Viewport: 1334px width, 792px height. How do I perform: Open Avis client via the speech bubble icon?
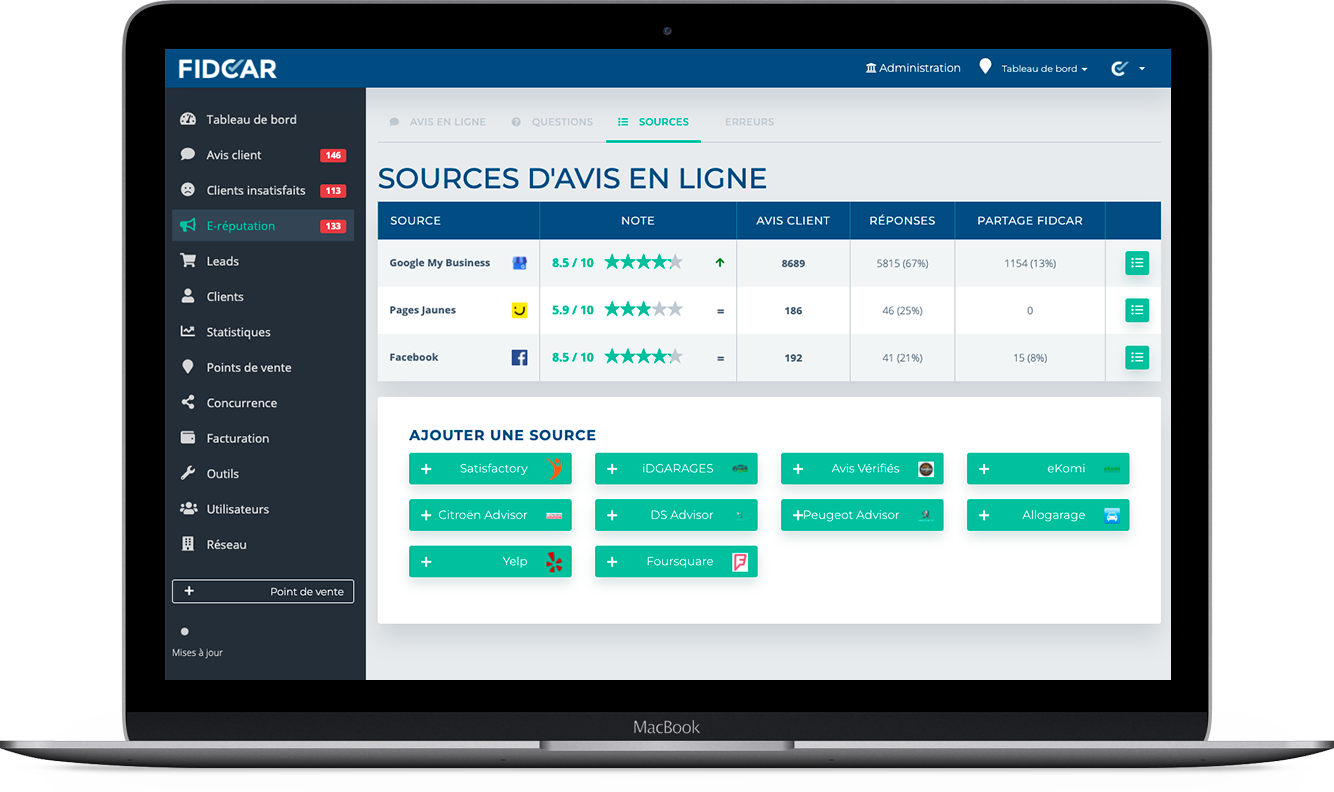(188, 154)
